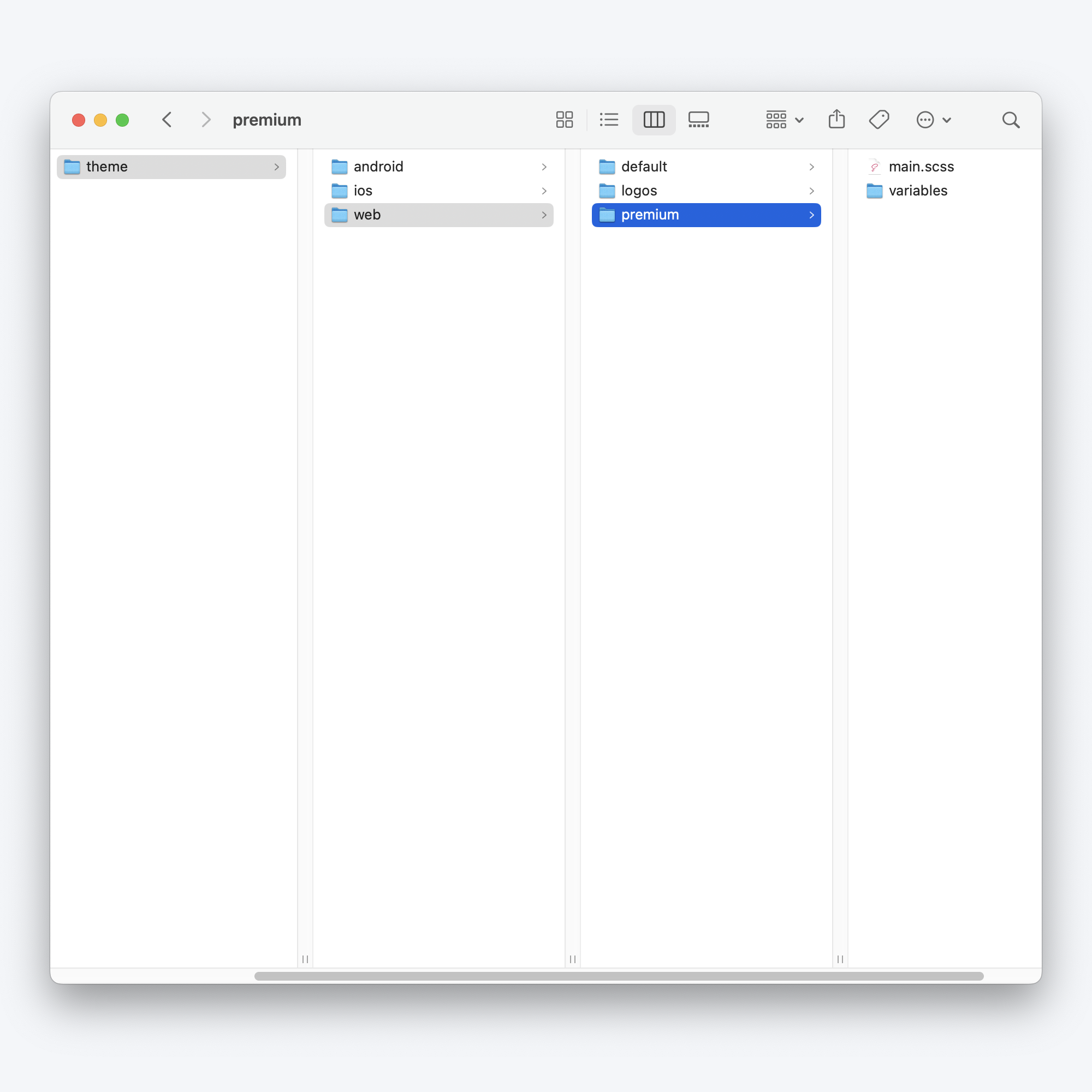Screen dimensions: 1092x1092
Task: Expand android folder chevron
Action: [544, 167]
